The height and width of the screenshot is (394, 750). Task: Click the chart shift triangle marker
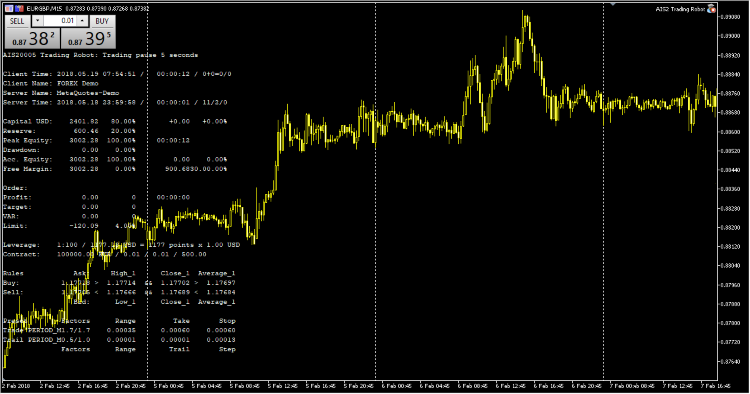click(x=612, y=4)
